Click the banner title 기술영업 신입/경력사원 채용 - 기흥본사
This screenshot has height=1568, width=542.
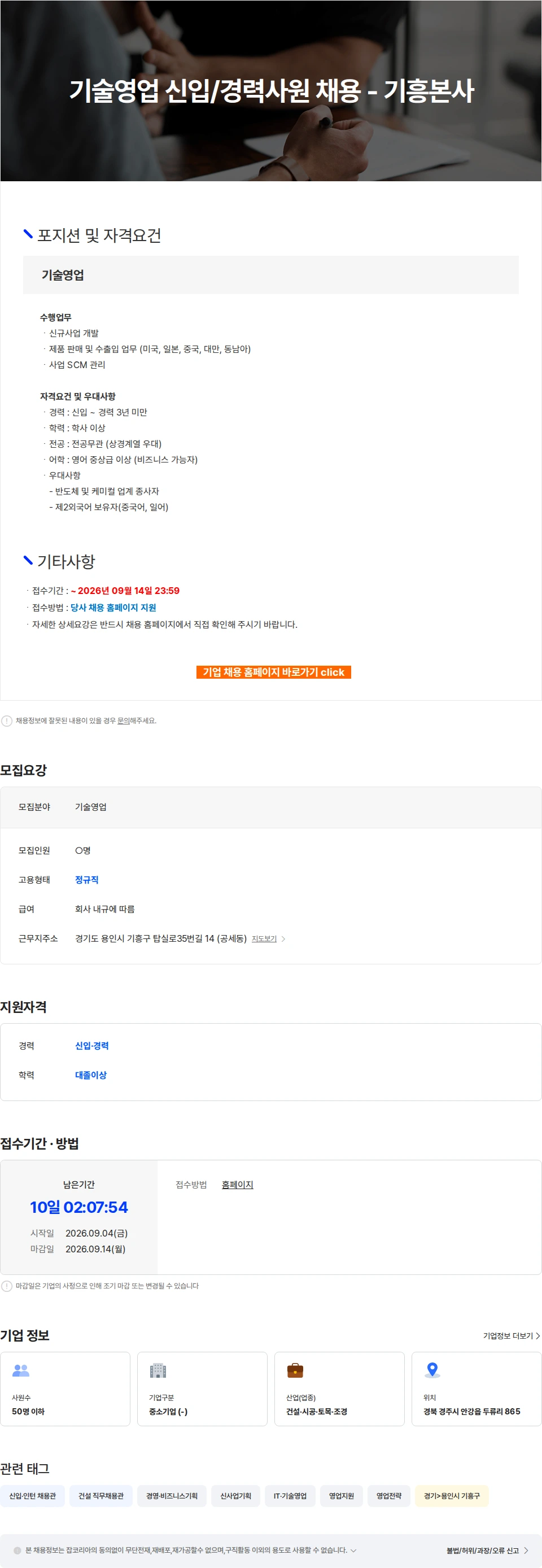pyautogui.click(x=272, y=91)
